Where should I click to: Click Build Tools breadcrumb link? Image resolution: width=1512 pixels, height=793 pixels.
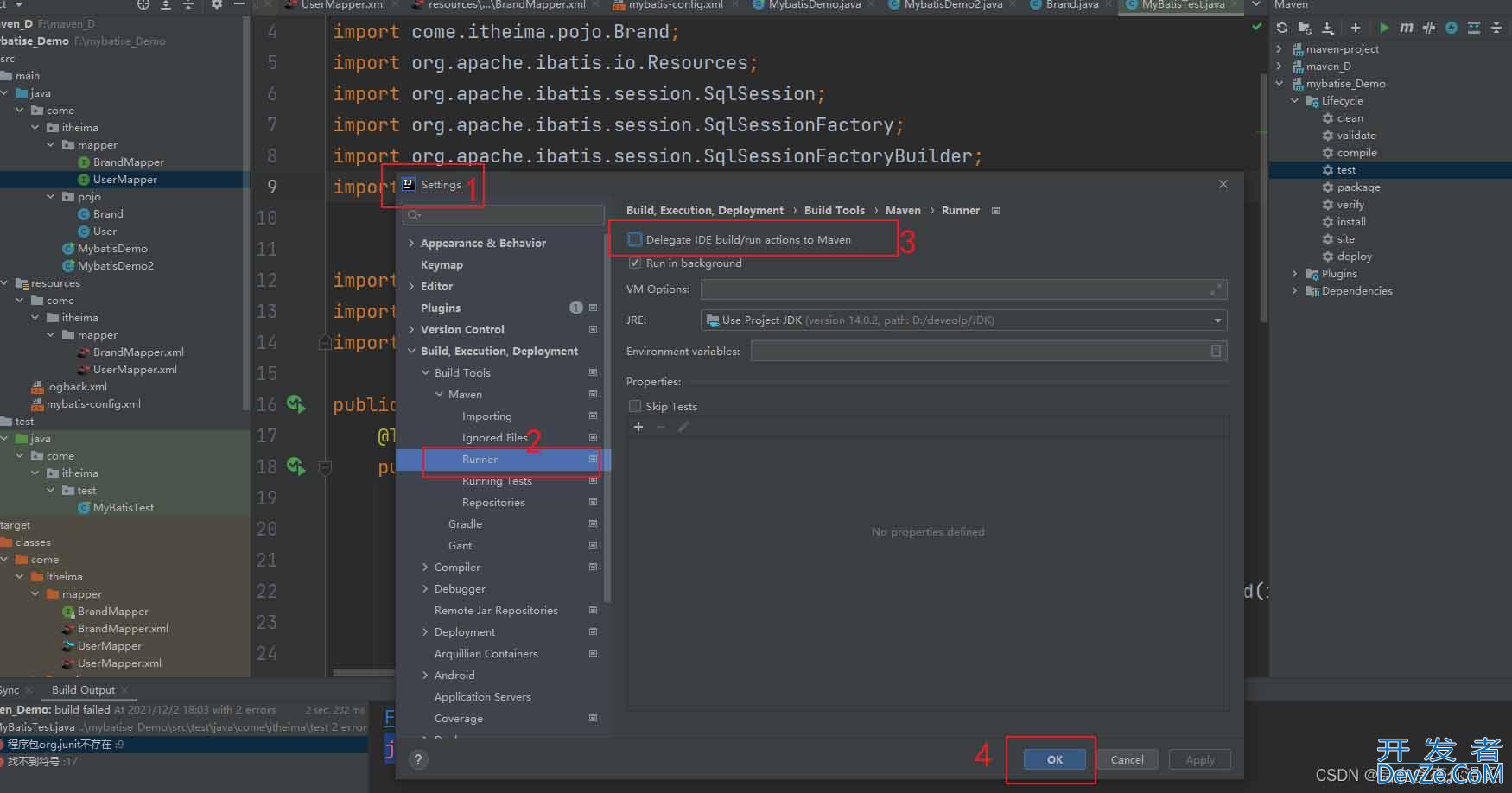(x=834, y=211)
